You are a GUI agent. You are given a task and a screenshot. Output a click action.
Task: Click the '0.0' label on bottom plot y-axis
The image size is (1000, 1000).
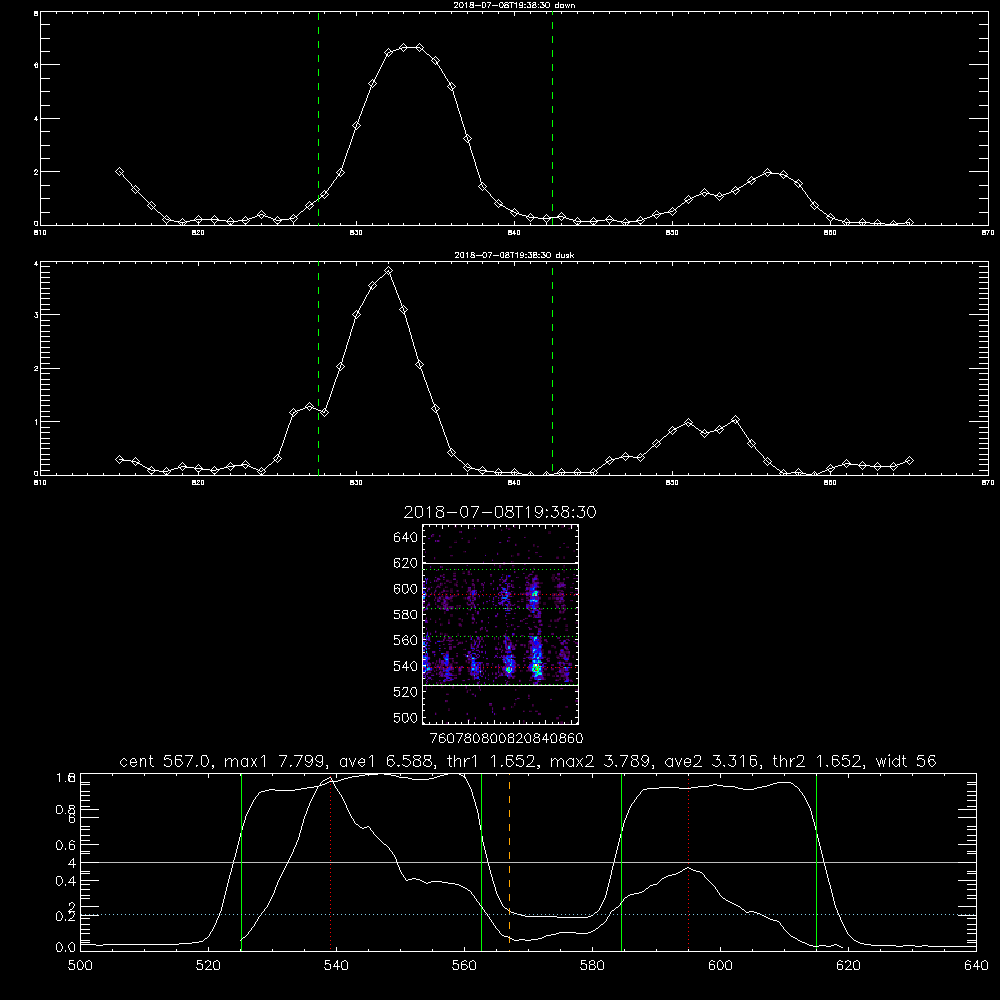(x=66, y=948)
